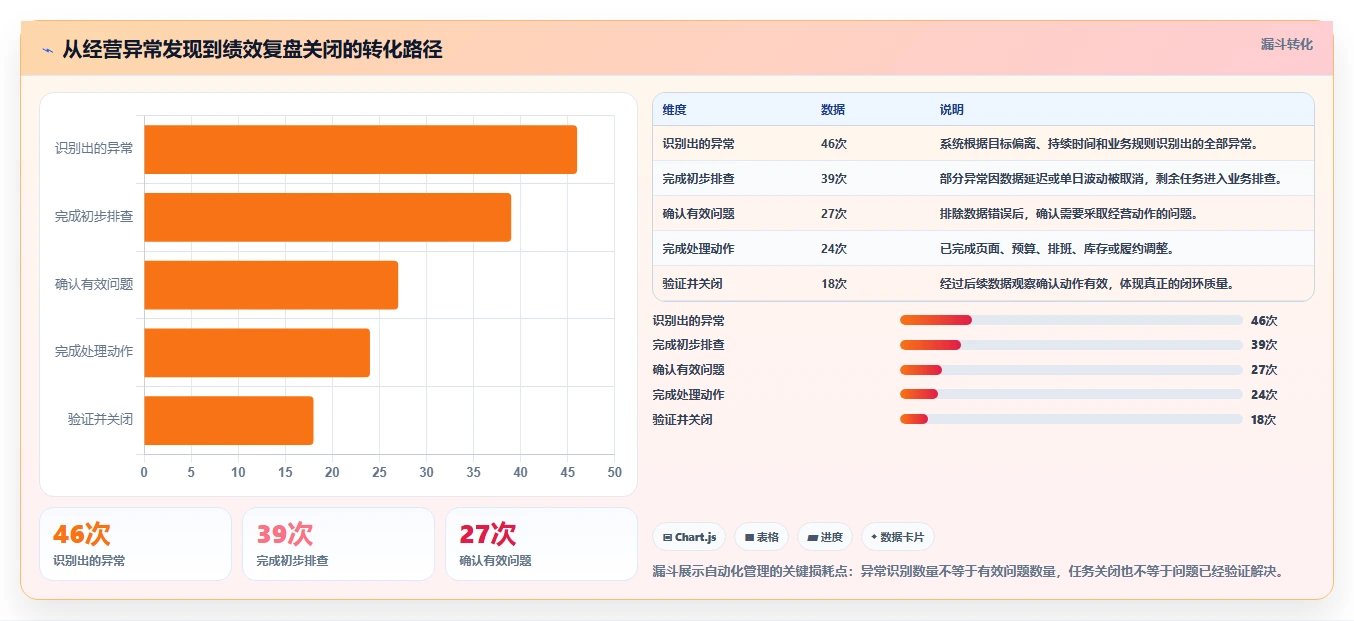The width and height of the screenshot is (1354, 621).
Task: Click the 24次 value in the table
Action: pos(834,249)
